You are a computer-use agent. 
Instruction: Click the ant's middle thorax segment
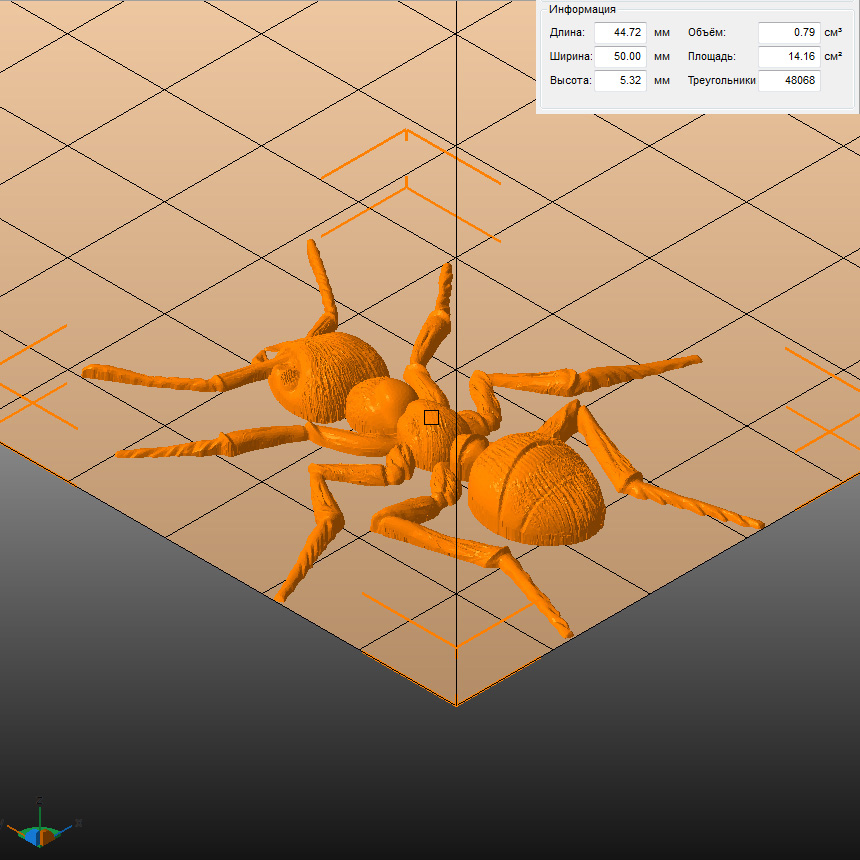pyautogui.click(x=380, y=405)
